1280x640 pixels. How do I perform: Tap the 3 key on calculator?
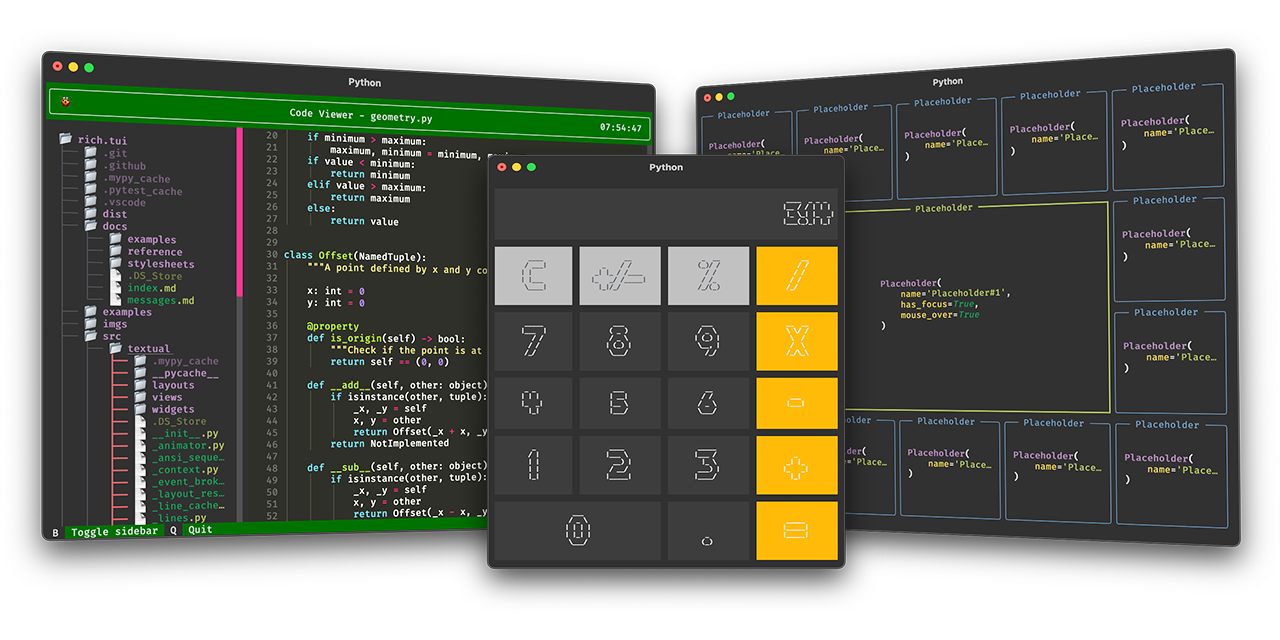(x=708, y=465)
